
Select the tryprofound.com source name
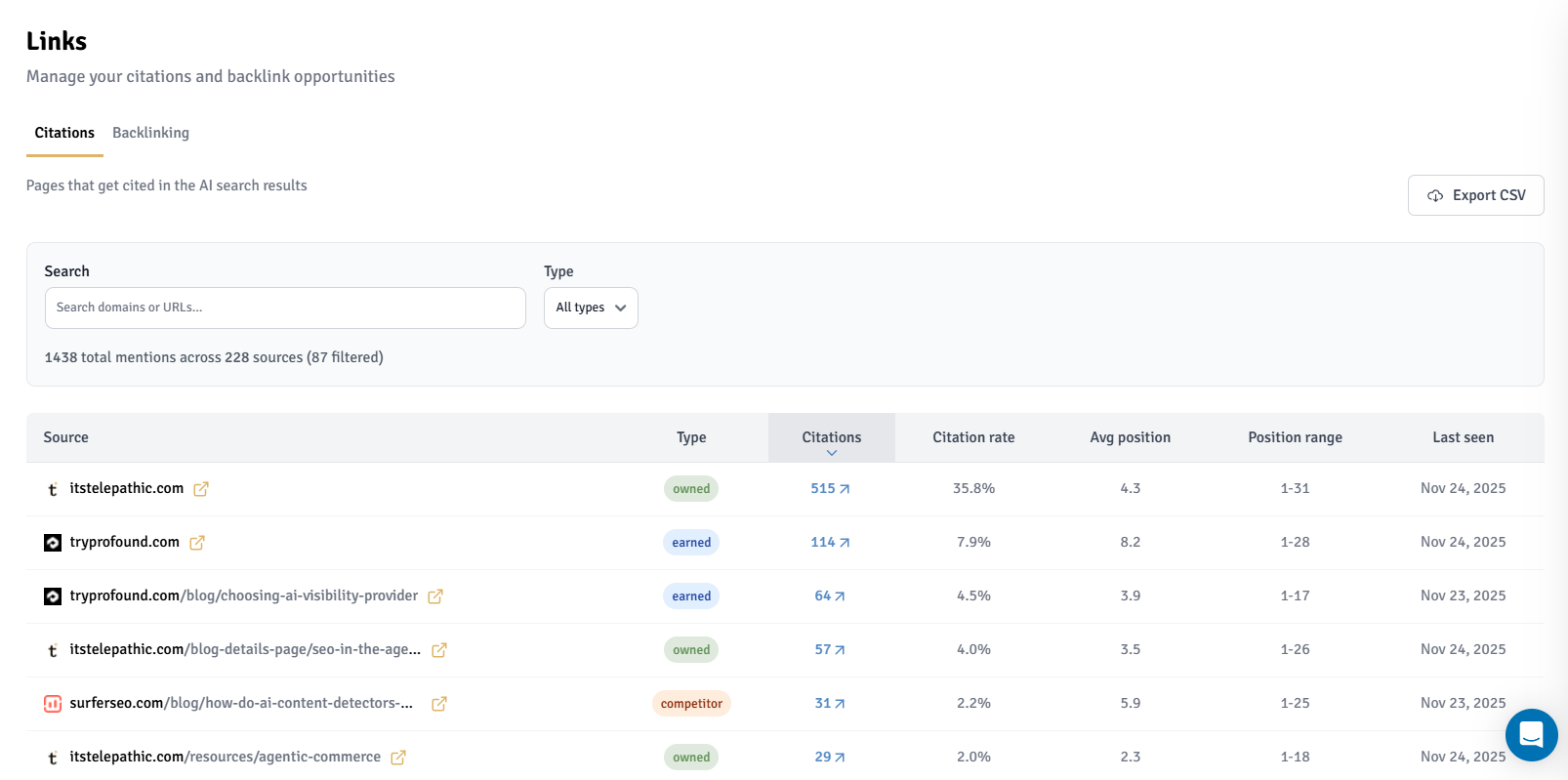click(125, 542)
